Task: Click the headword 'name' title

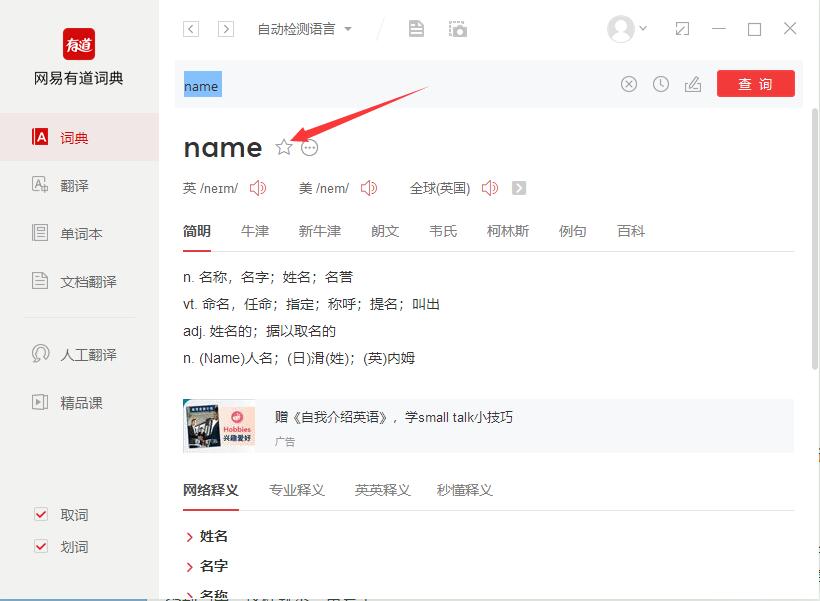Action: (223, 148)
